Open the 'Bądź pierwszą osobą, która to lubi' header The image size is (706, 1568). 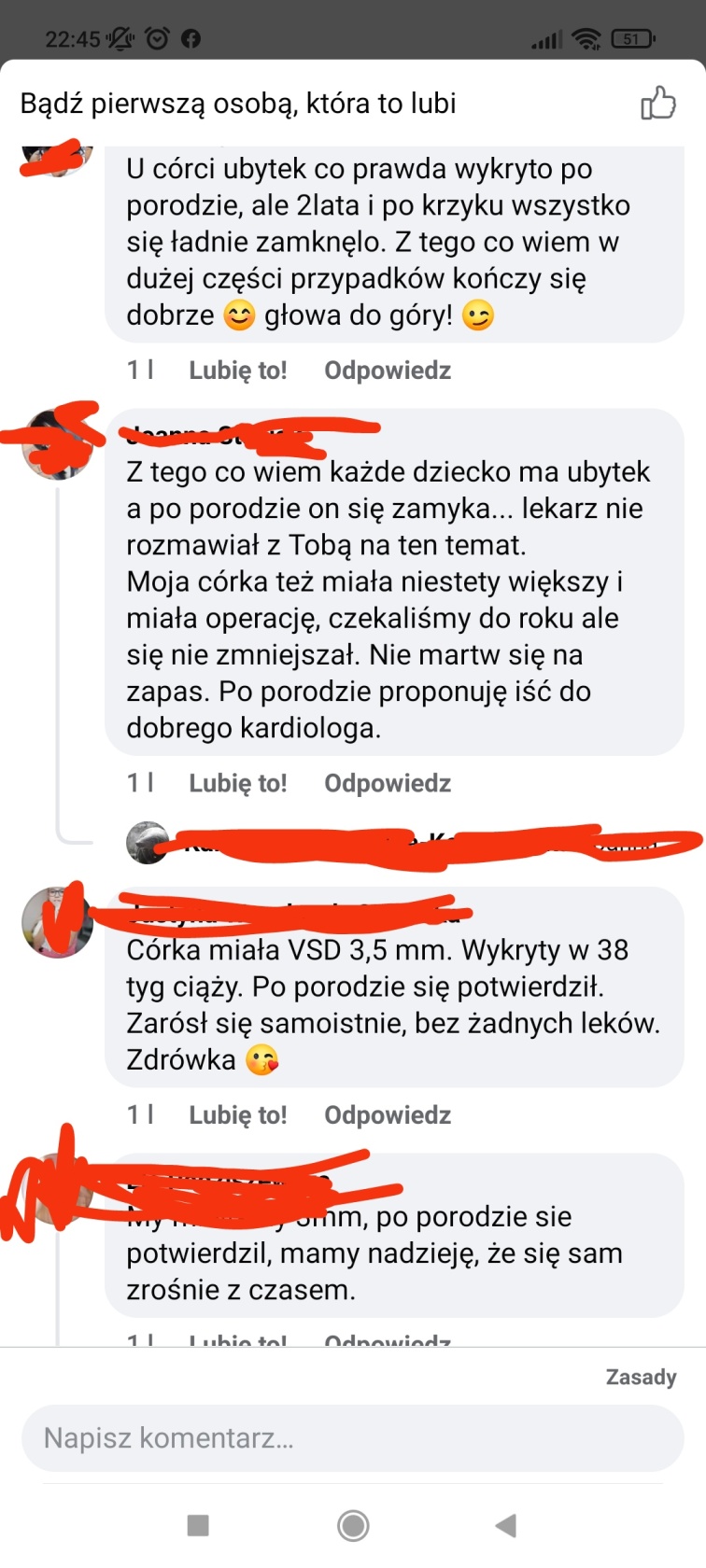coord(238,103)
